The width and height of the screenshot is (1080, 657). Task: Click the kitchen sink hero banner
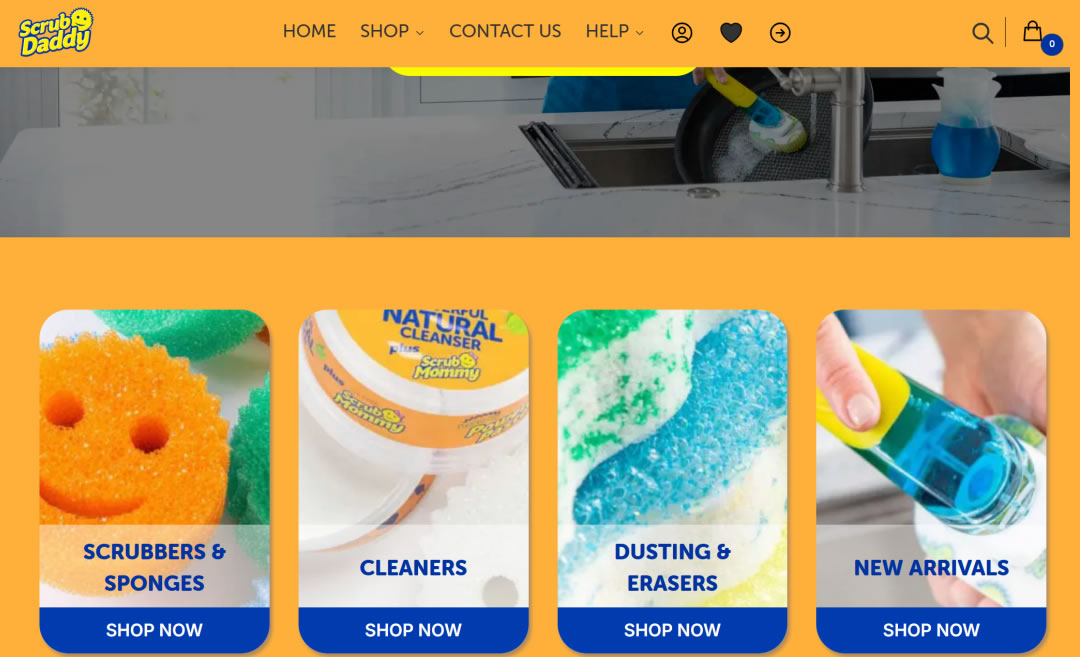pos(534,152)
